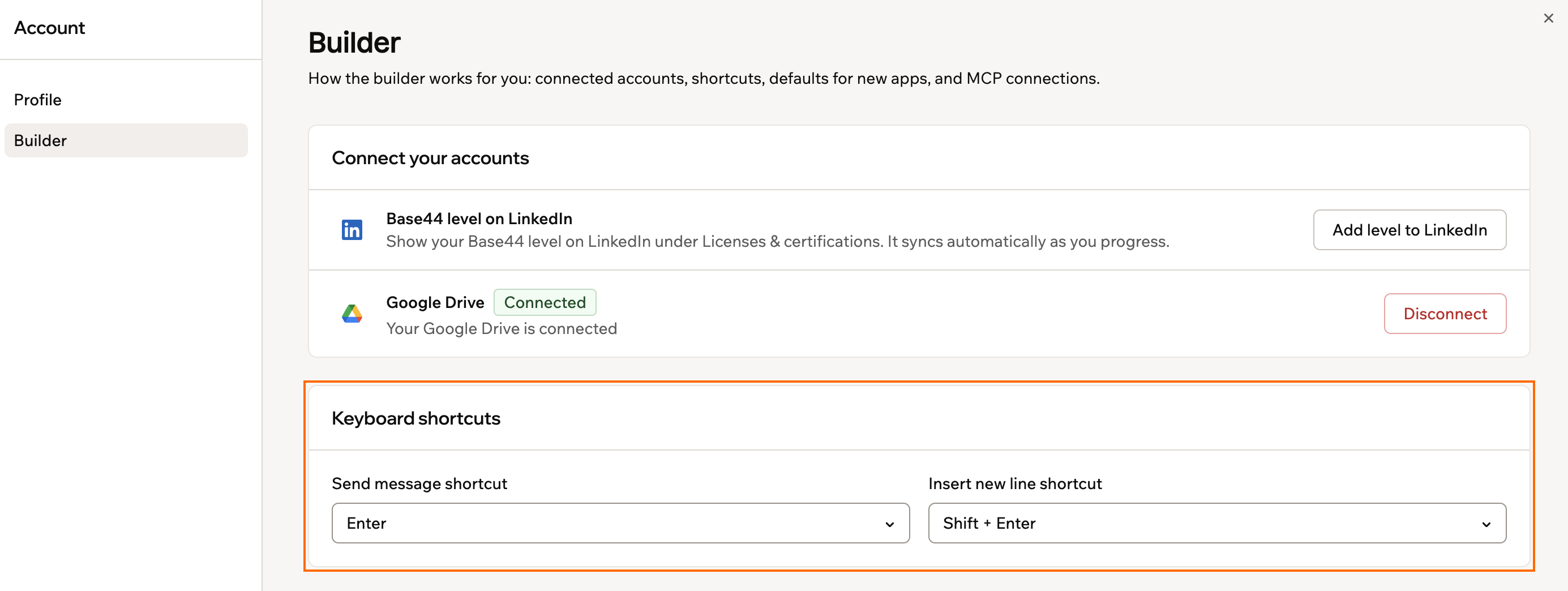The height and width of the screenshot is (591, 1568).
Task: Click the 'Connect your accounts' heading
Action: tap(430, 159)
